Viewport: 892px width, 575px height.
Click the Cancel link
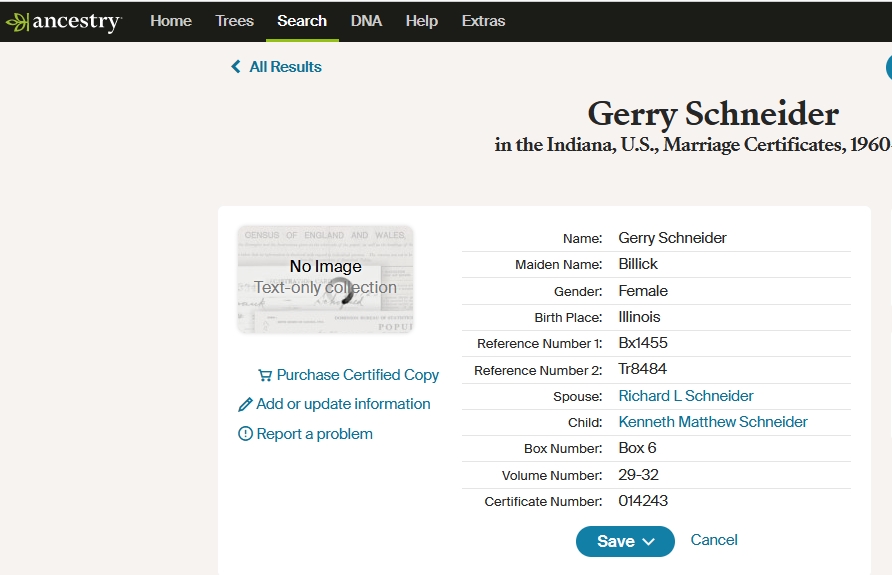tap(714, 540)
